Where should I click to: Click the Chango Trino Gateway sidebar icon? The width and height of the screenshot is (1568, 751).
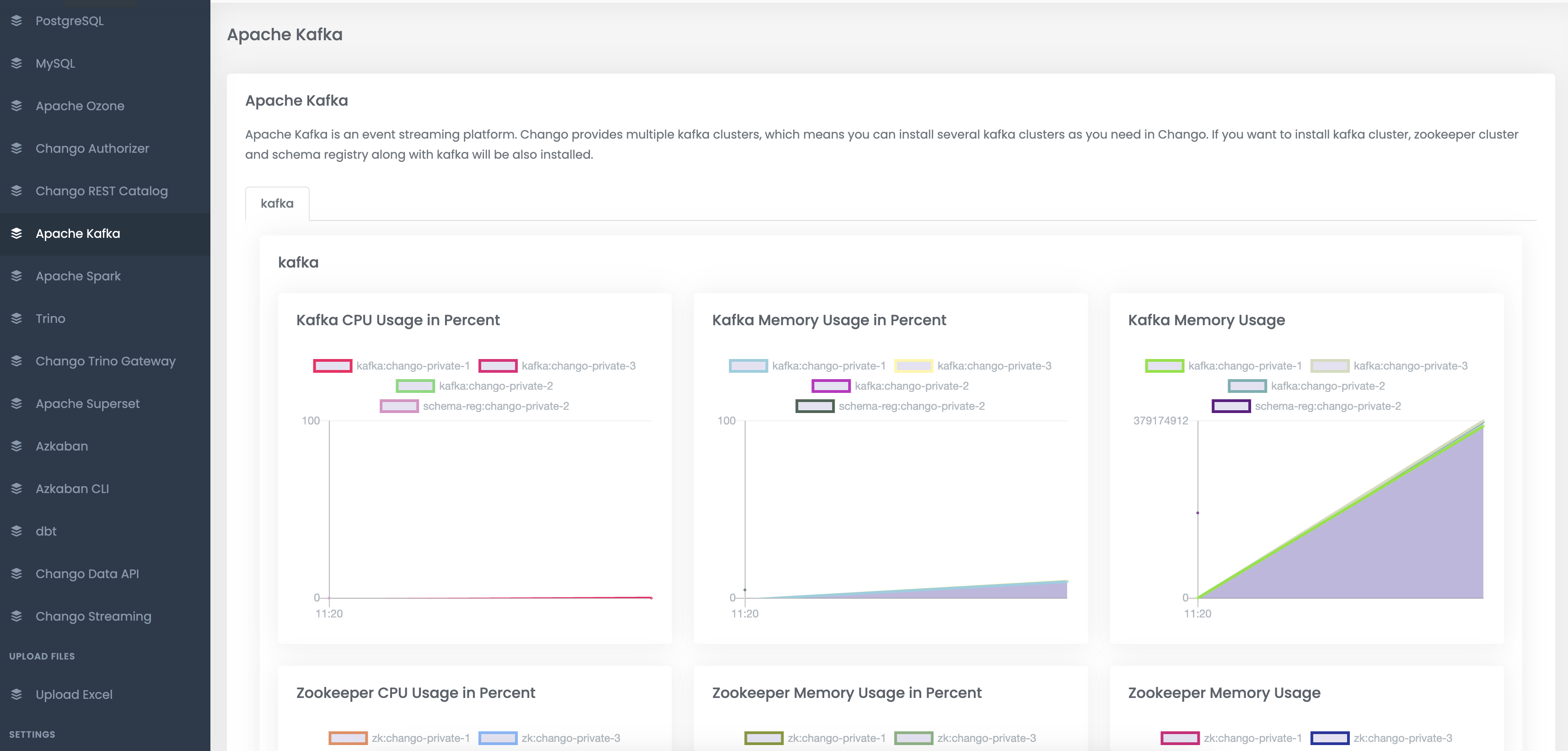pos(16,361)
